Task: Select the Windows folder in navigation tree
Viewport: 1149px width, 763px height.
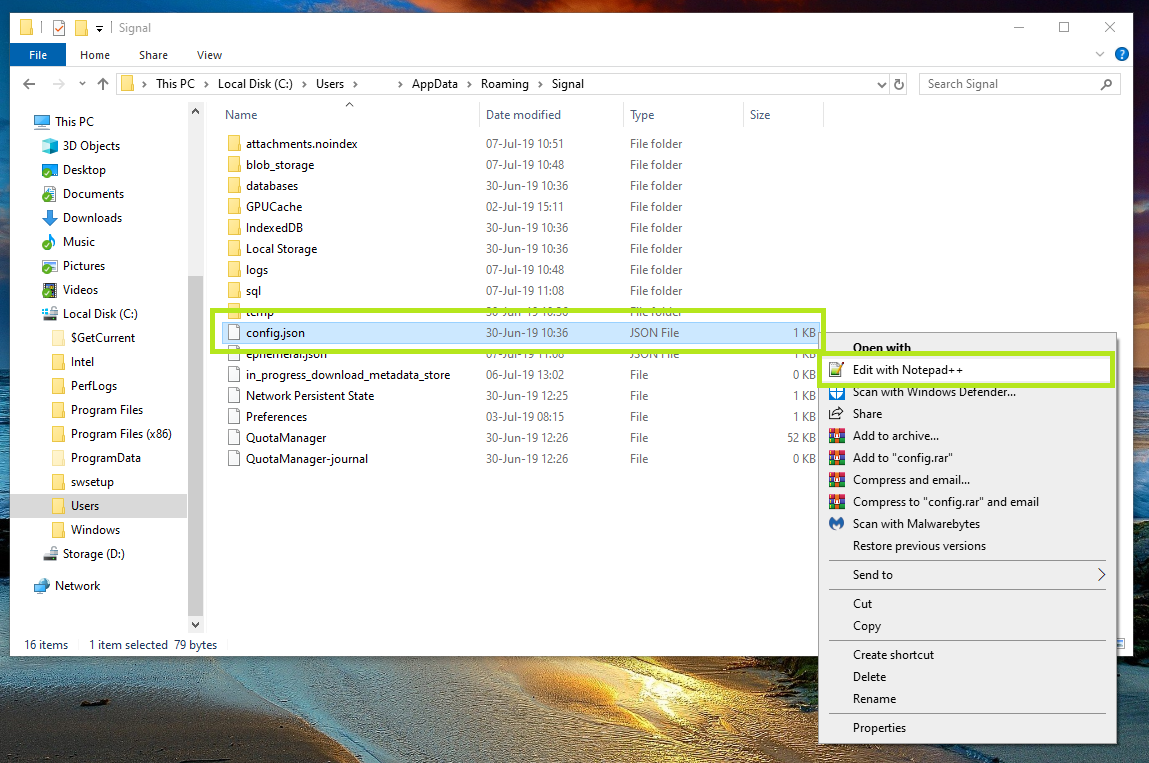Action: pyautogui.click(x=95, y=530)
